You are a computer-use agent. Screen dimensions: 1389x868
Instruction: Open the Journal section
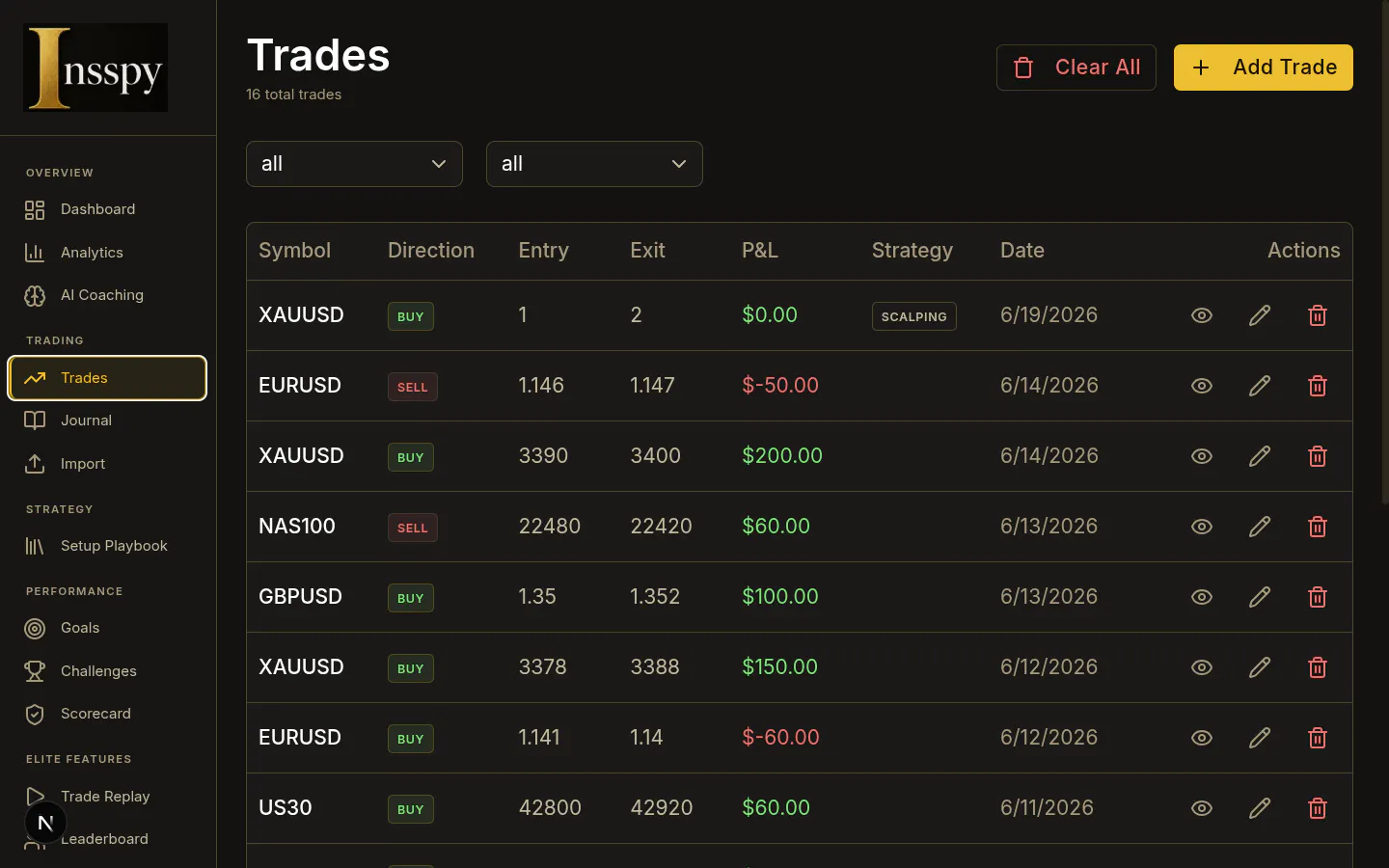pos(107,420)
